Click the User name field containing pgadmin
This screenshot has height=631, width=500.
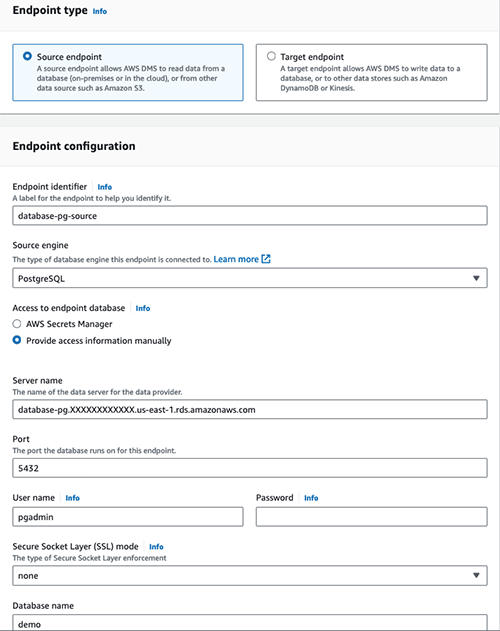(128, 517)
